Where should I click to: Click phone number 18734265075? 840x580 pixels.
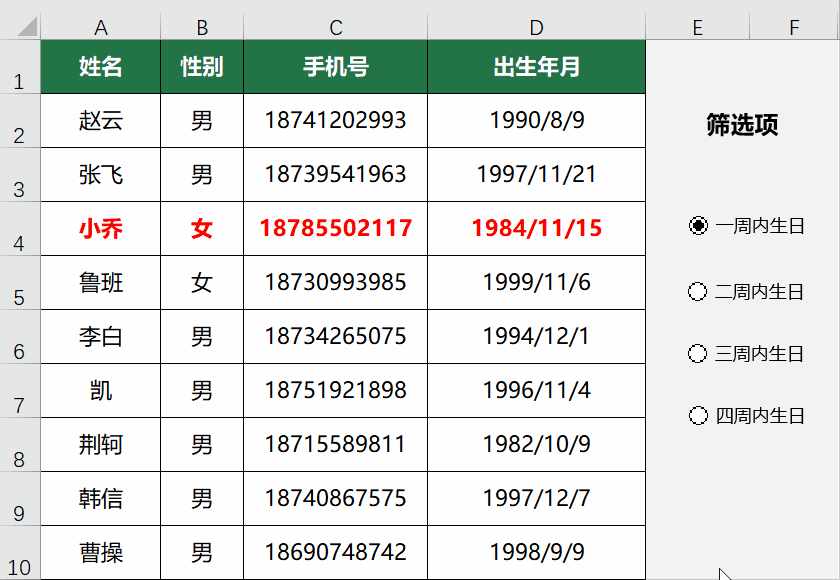(336, 337)
